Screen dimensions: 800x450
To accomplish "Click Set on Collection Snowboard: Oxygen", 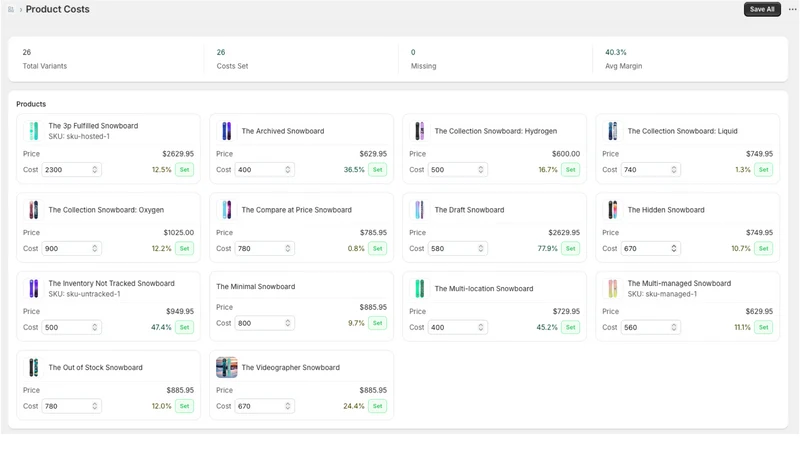I will [x=184, y=248].
